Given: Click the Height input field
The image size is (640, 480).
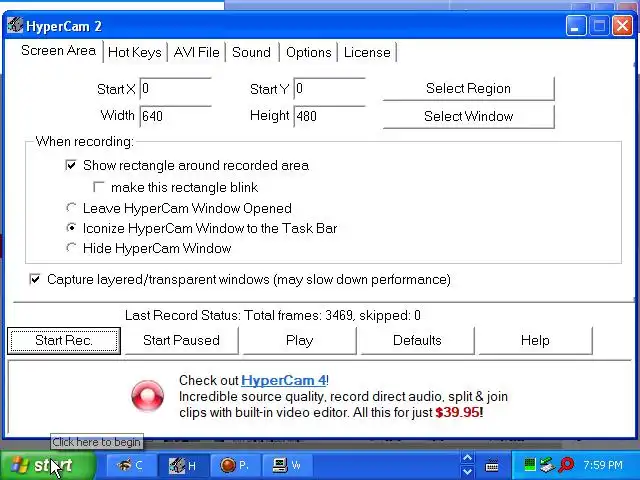Looking at the screenshot, I should pos(329,116).
